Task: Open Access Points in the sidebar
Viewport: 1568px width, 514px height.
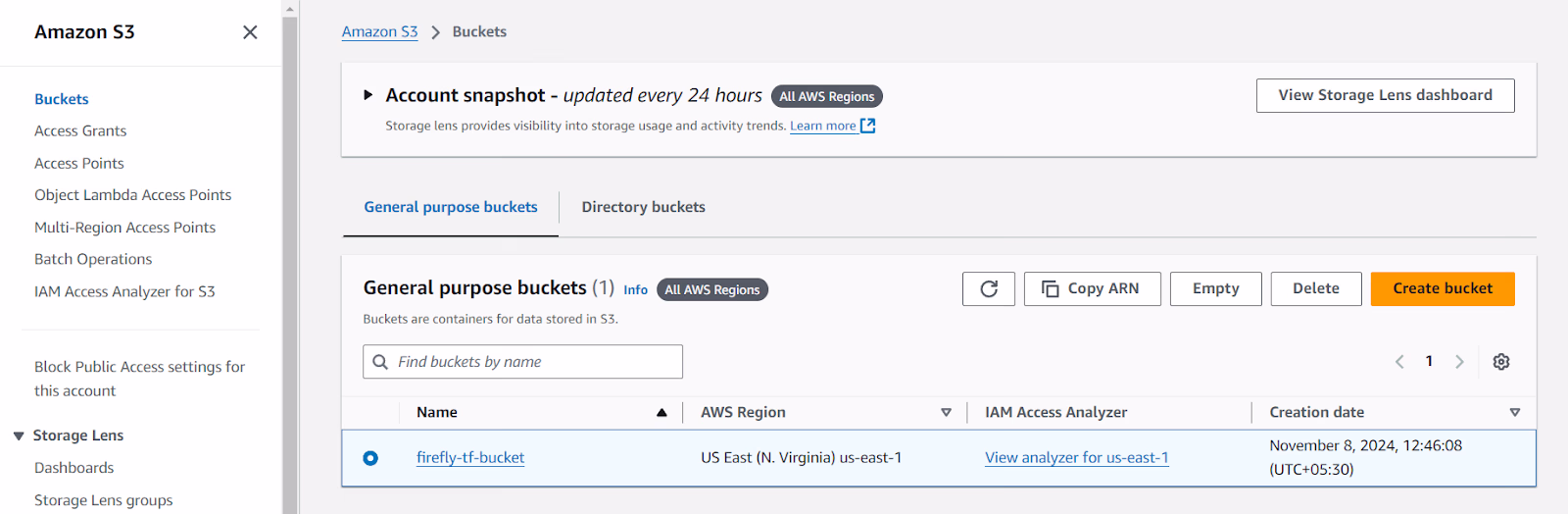Action: click(x=79, y=163)
